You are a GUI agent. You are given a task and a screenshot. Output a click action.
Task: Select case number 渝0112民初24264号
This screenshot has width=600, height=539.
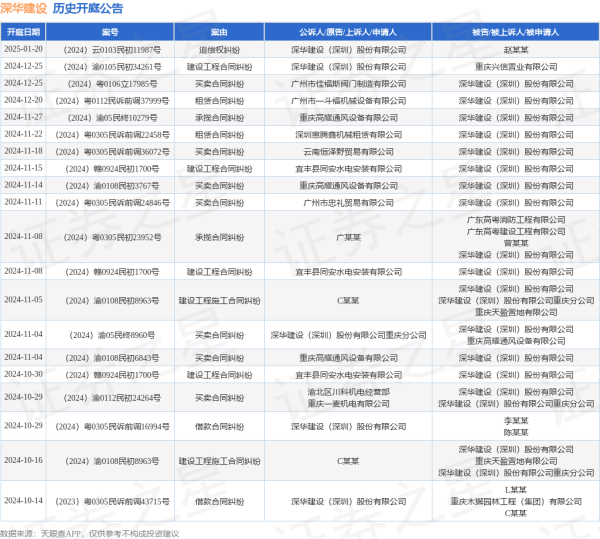coord(110,398)
